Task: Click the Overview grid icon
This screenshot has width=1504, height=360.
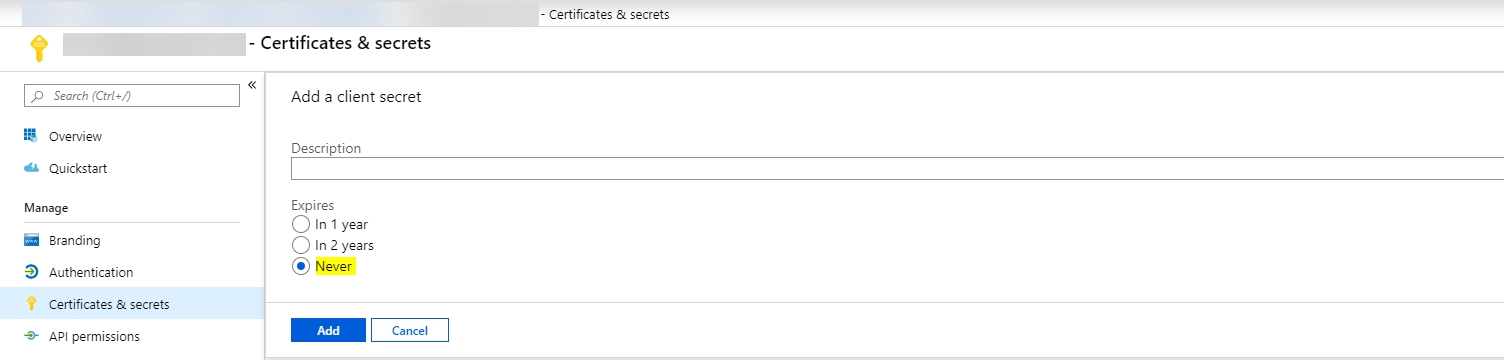Action: coord(30,136)
